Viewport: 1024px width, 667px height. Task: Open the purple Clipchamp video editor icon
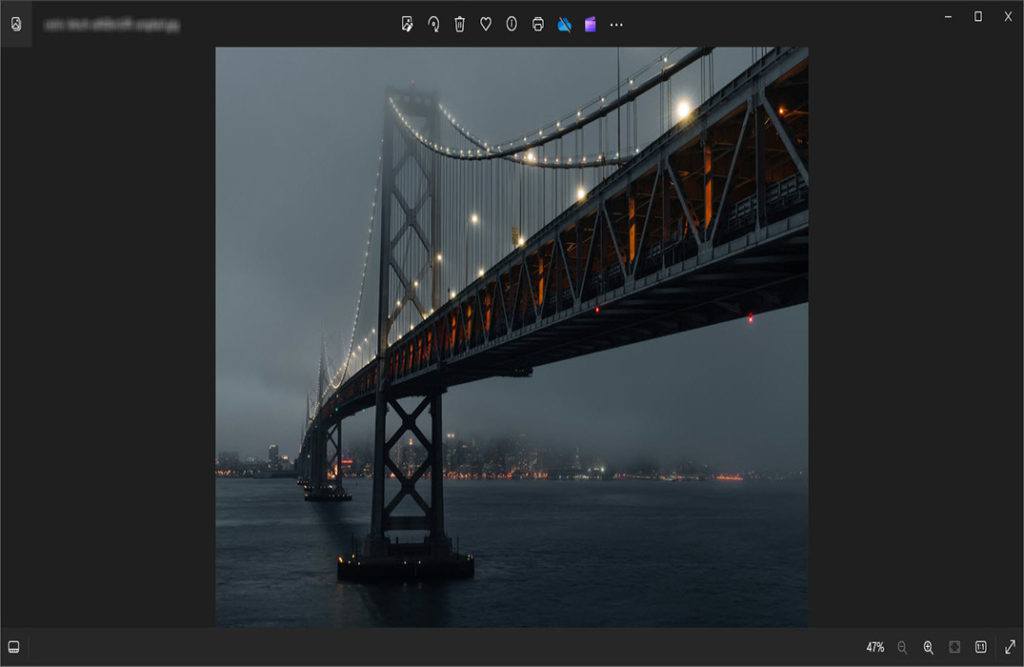pos(590,24)
